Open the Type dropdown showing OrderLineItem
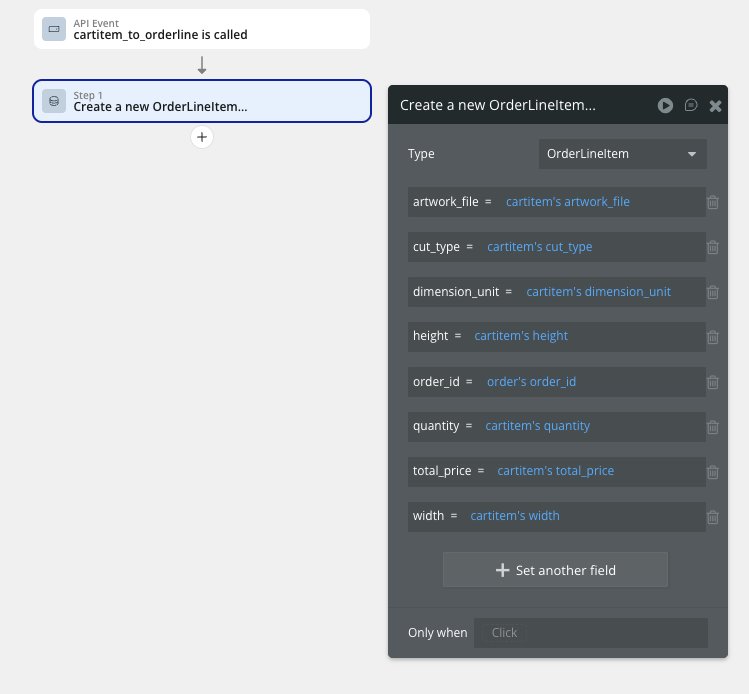The height and width of the screenshot is (694, 749). [622, 154]
